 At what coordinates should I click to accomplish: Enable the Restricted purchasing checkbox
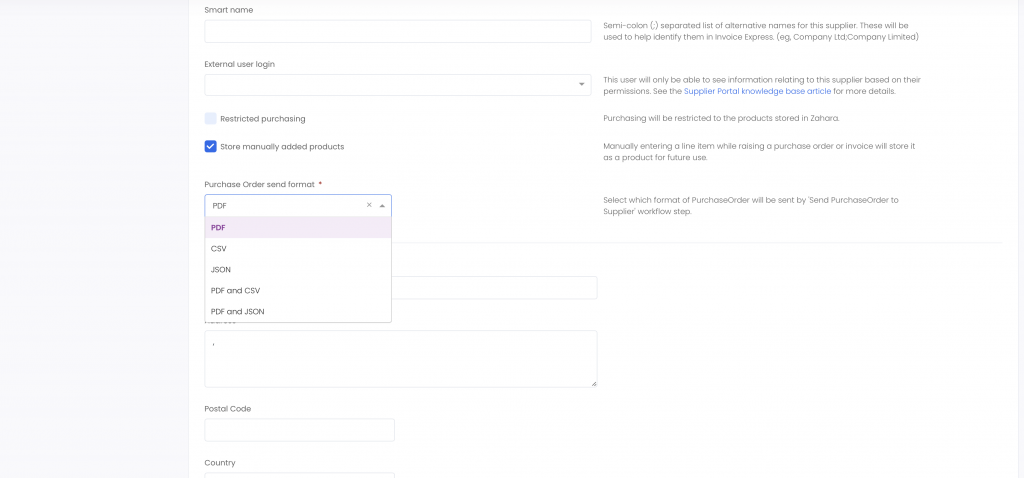pyautogui.click(x=210, y=119)
